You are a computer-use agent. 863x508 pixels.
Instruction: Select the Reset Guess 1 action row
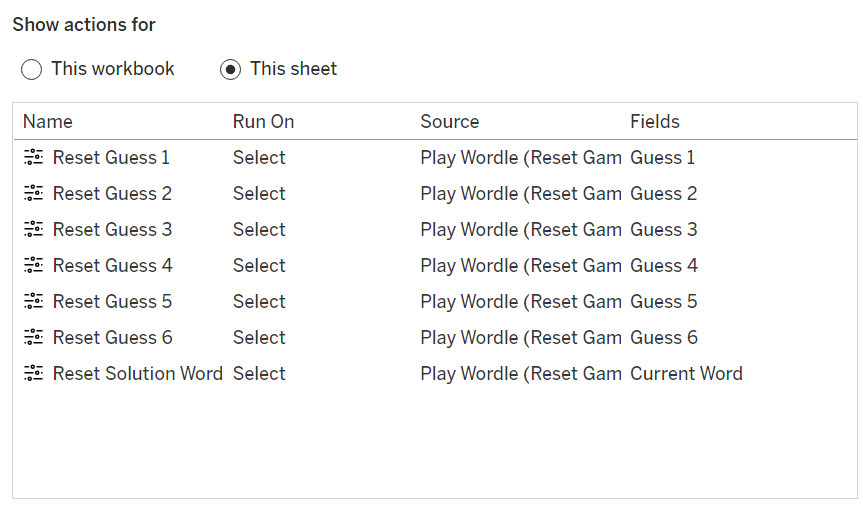tap(111, 157)
